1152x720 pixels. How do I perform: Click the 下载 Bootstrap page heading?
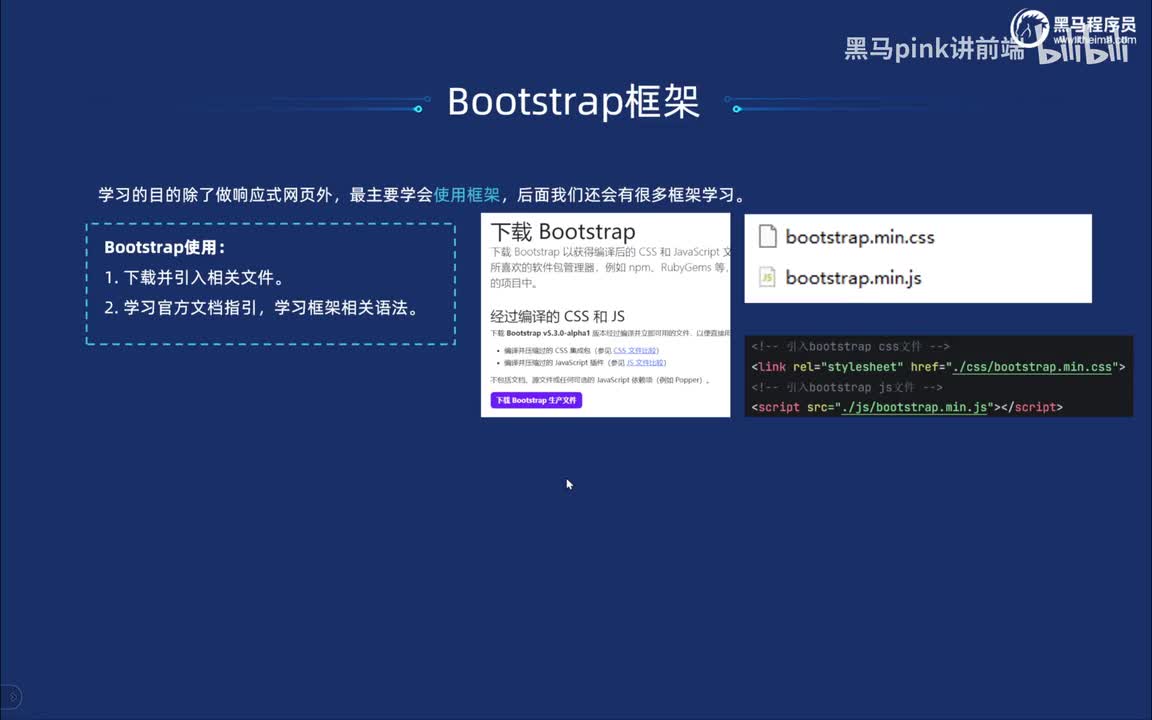(x=563, y=231)
